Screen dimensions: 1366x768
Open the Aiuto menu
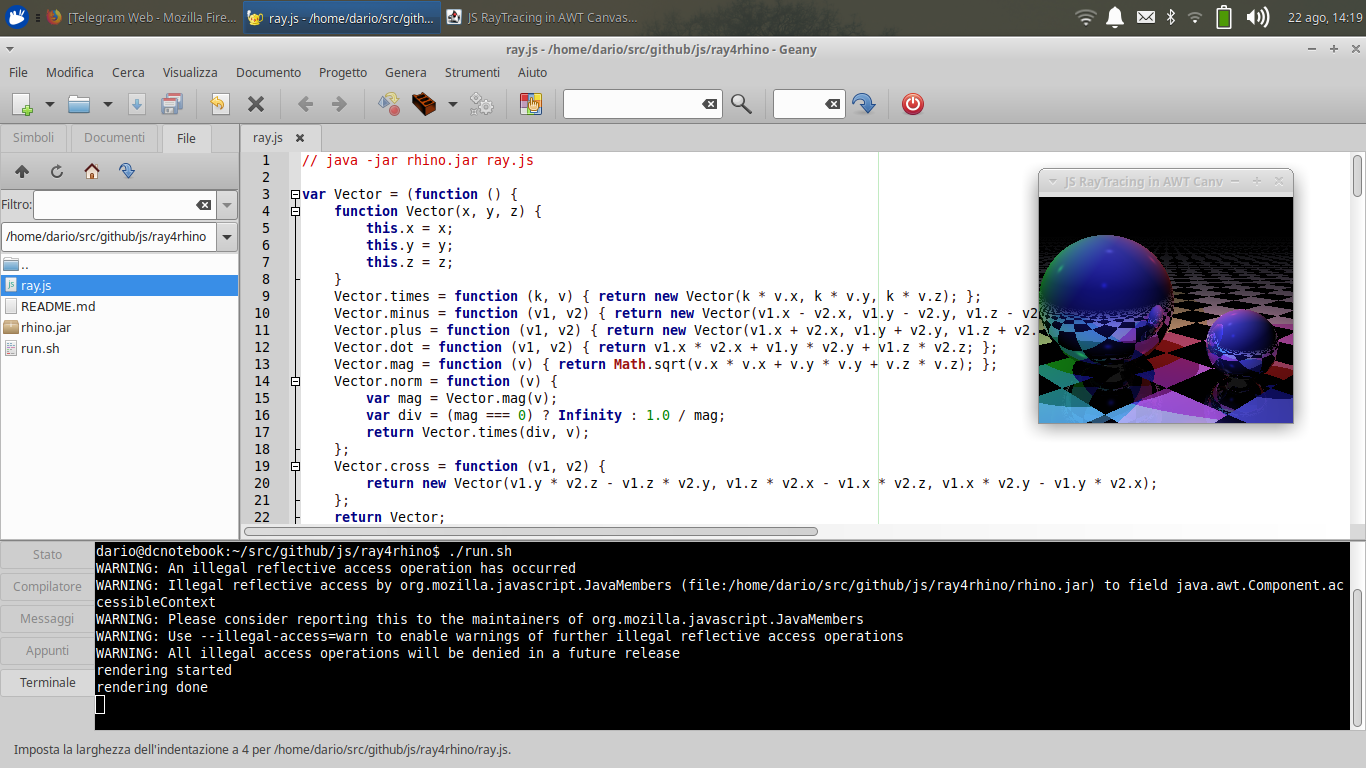click(x=532, y=72)
